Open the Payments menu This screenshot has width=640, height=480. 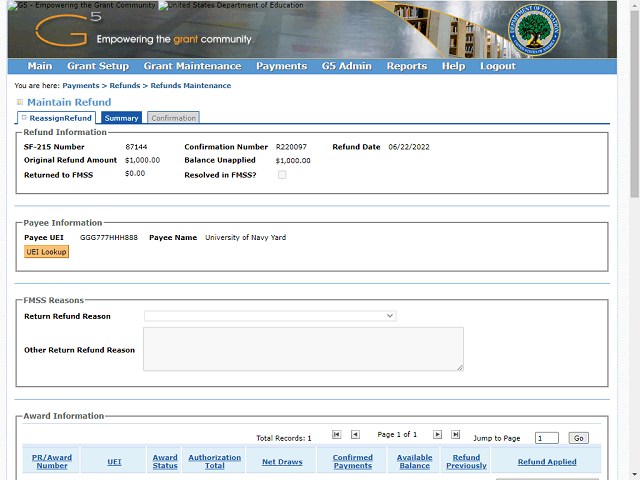(x=281, y=66)
